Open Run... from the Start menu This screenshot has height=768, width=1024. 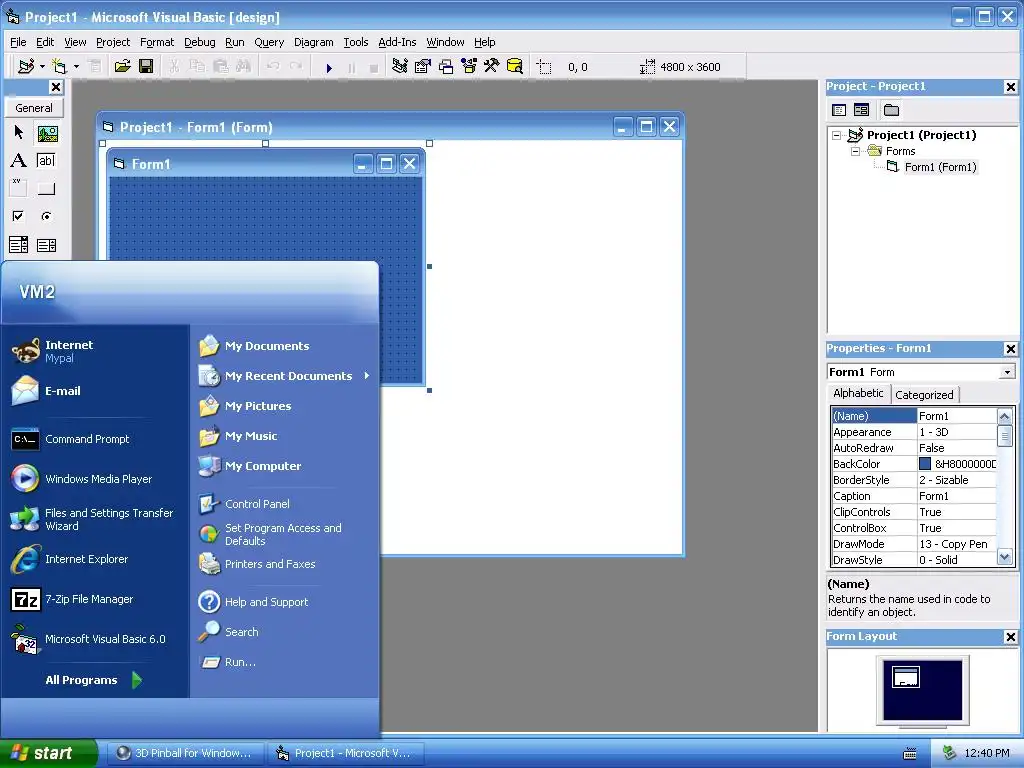point(240,662)
